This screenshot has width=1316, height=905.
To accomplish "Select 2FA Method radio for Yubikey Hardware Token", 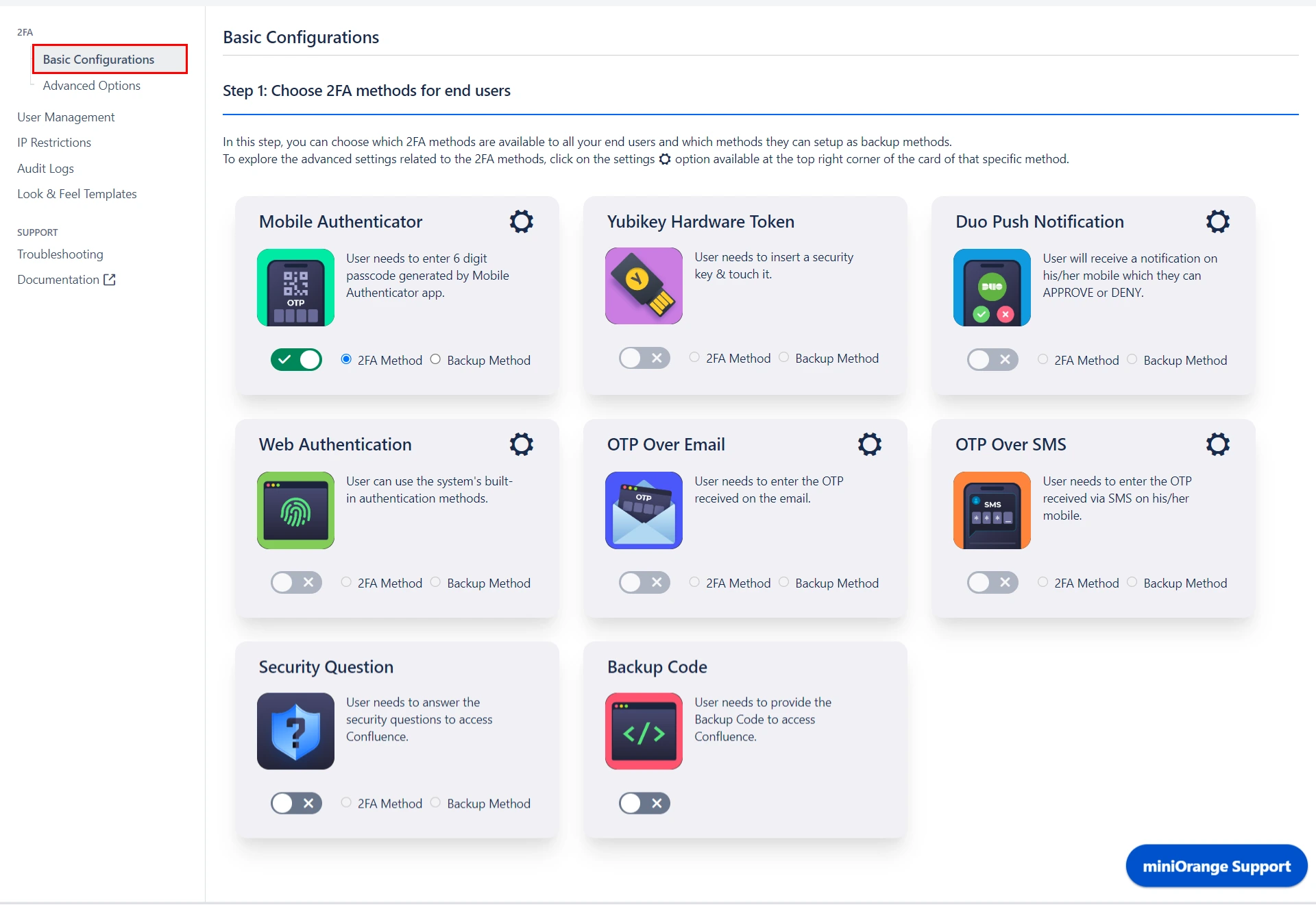I will click(695, 358).
